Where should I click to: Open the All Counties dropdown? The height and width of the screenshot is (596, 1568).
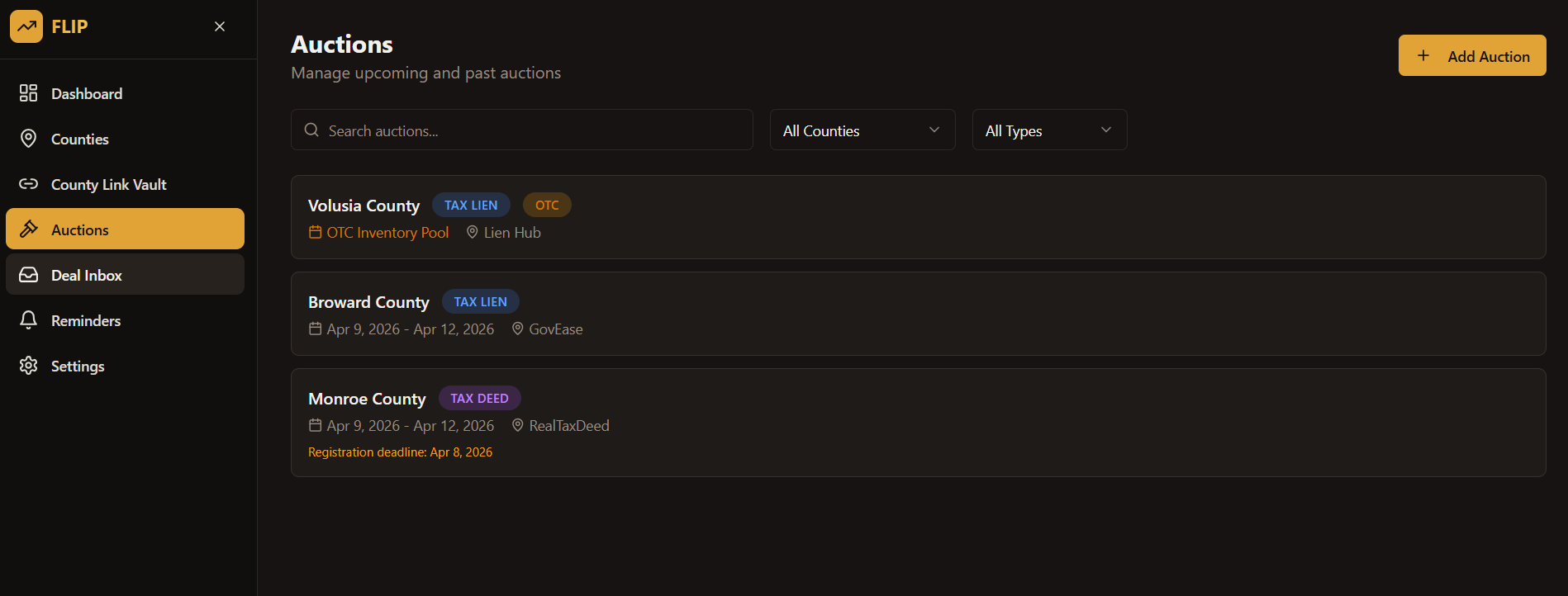(x=862, y=130)
